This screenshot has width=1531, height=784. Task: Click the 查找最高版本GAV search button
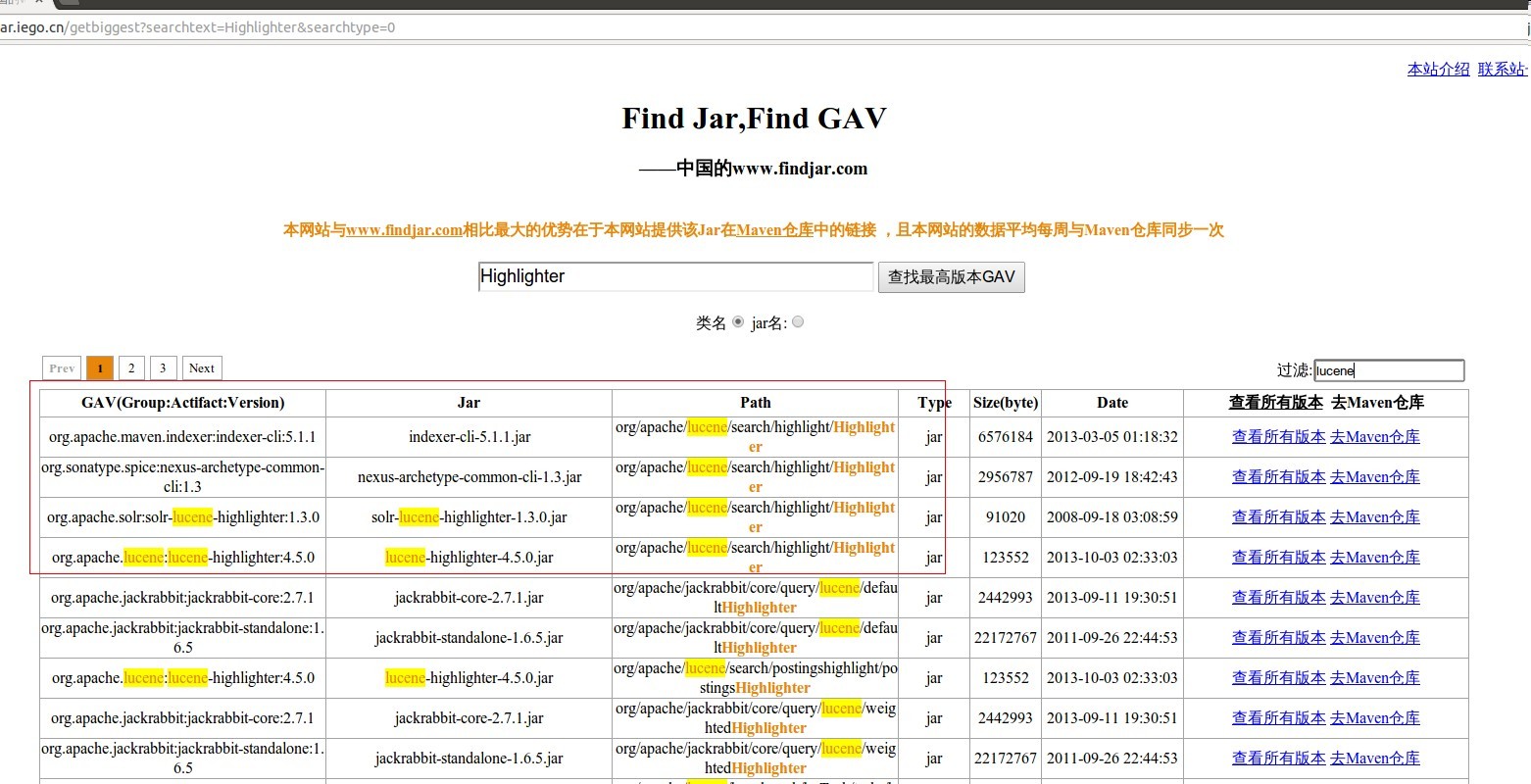950,276
